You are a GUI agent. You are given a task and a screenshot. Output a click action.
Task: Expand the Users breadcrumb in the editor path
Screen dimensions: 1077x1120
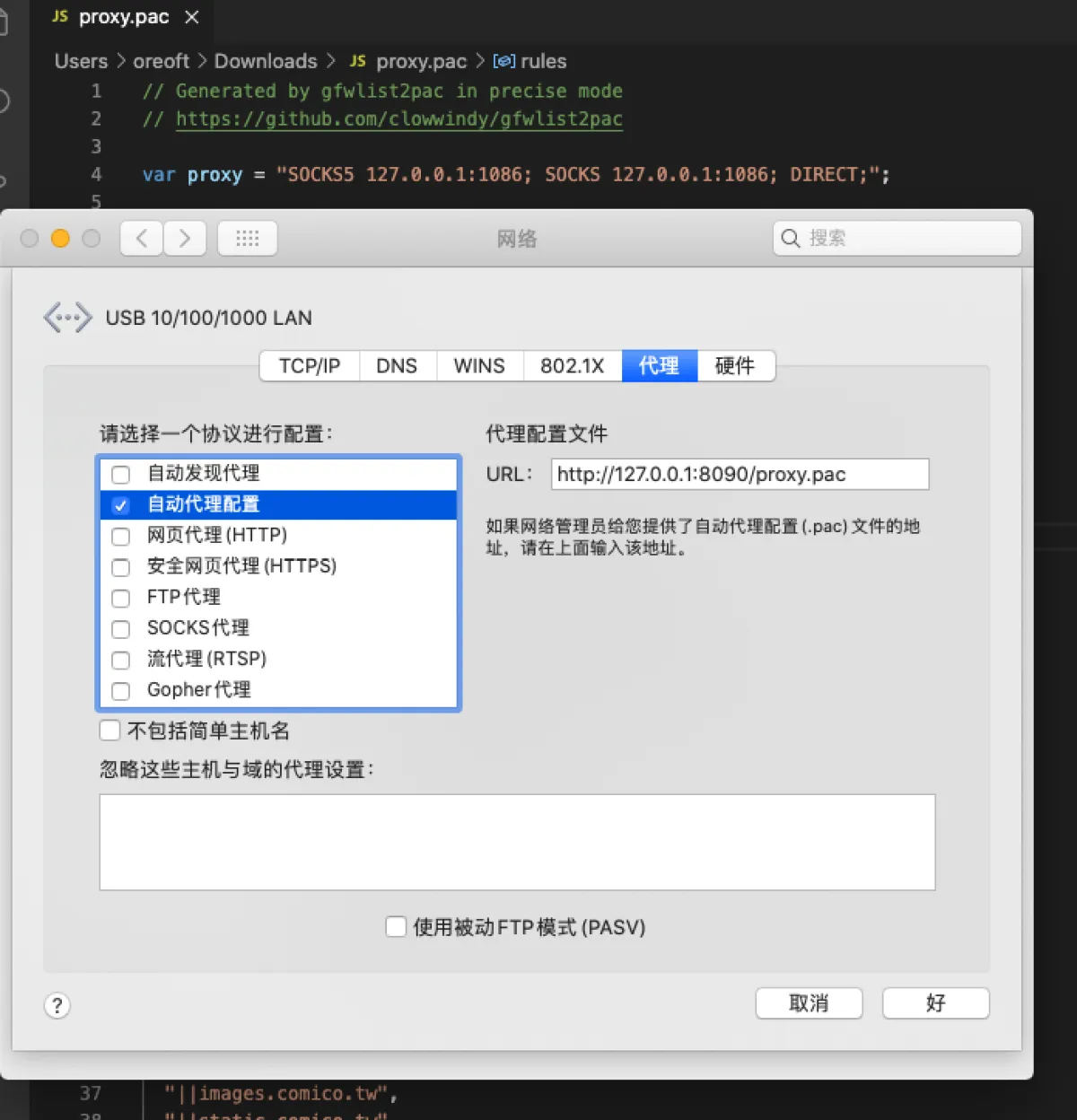(81, 61)
